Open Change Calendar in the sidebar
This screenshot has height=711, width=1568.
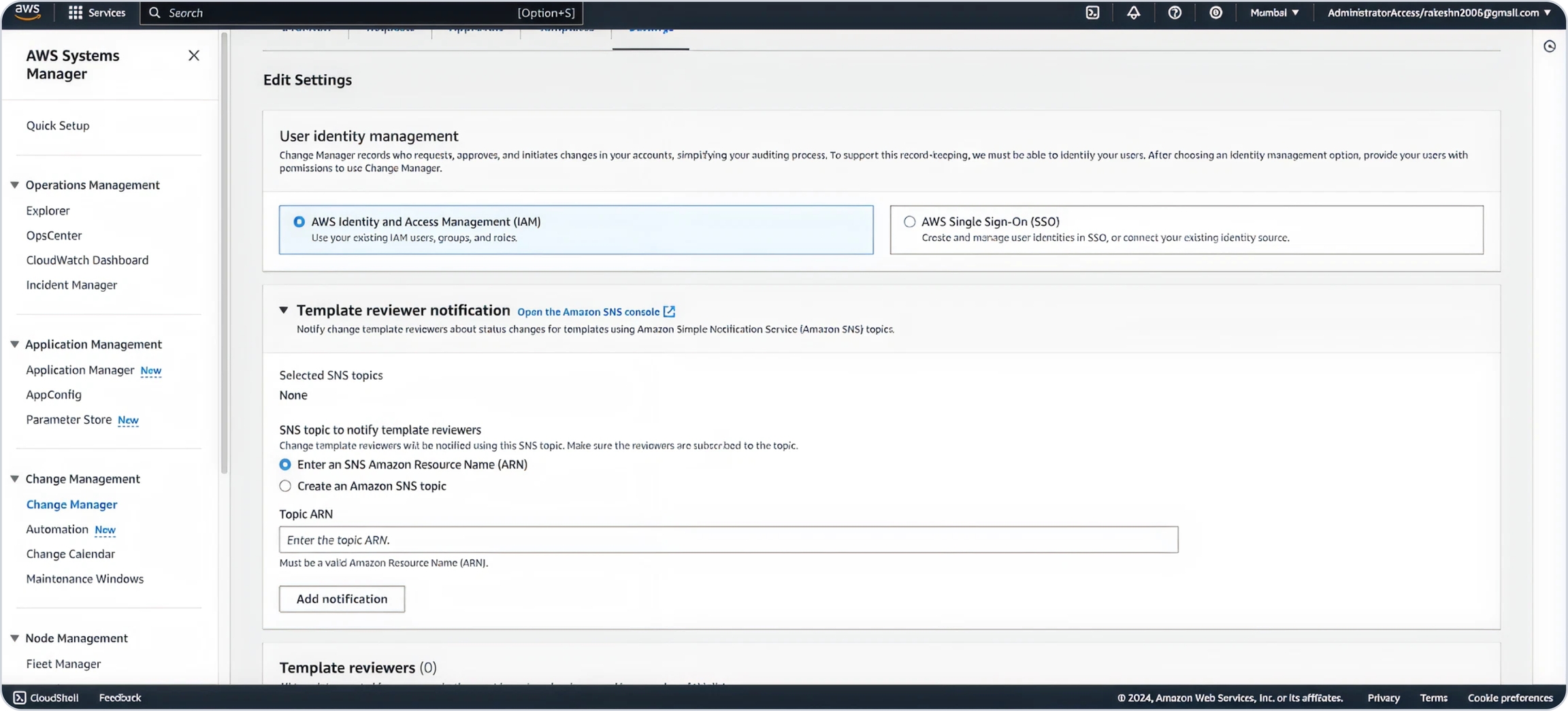(70, 554)
